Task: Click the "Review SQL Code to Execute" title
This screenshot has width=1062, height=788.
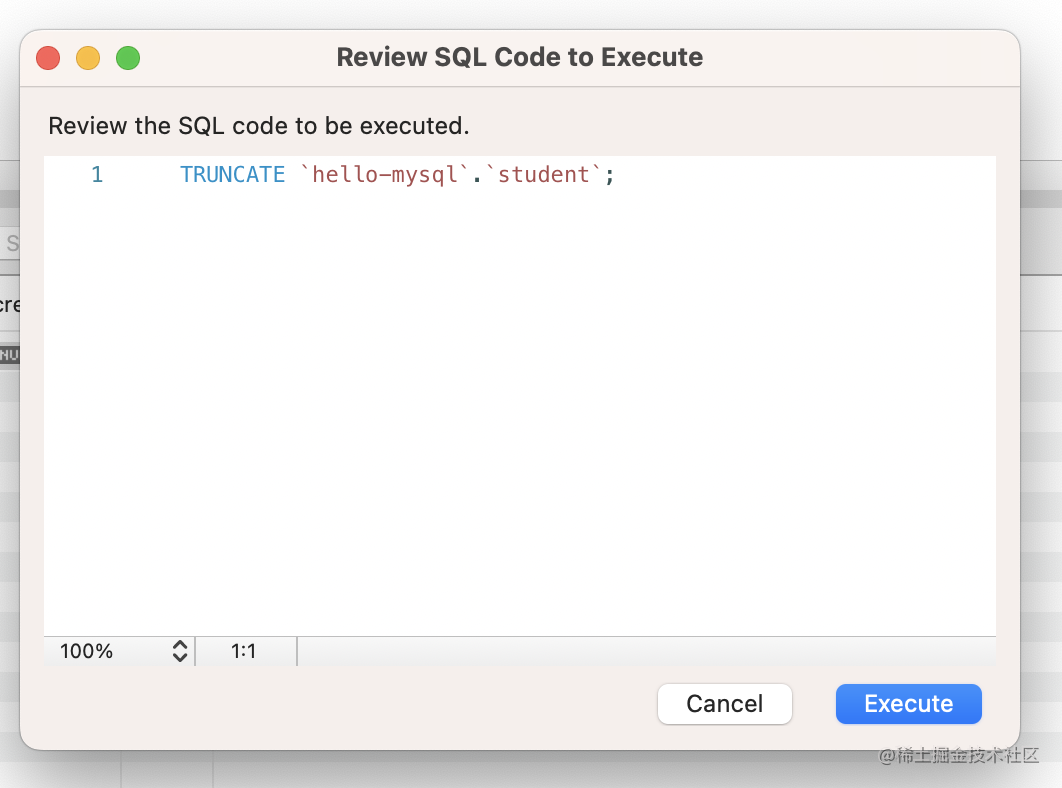Action: (x=519, y=58)
